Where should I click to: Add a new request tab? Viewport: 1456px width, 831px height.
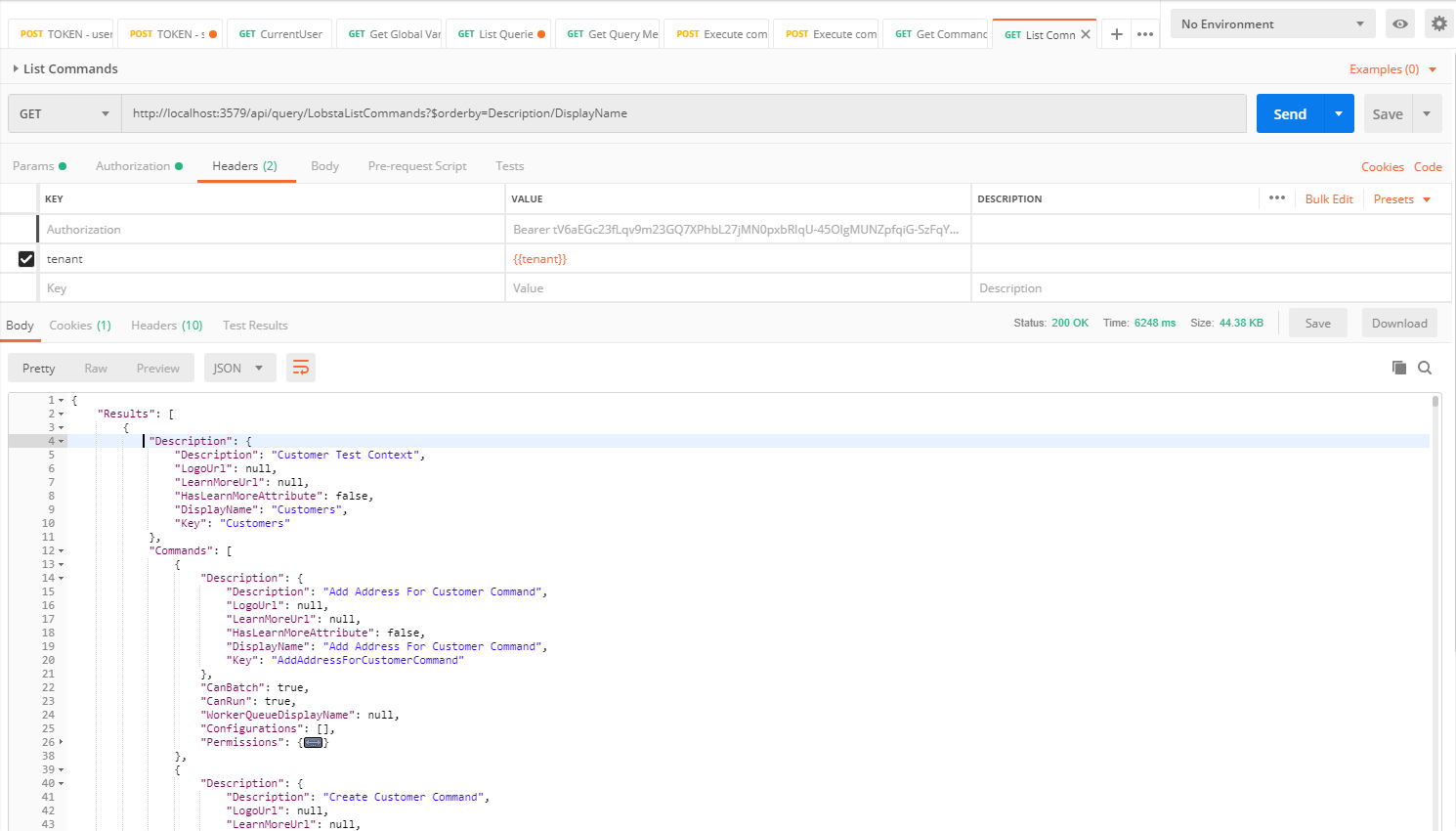pos(1116,34)
